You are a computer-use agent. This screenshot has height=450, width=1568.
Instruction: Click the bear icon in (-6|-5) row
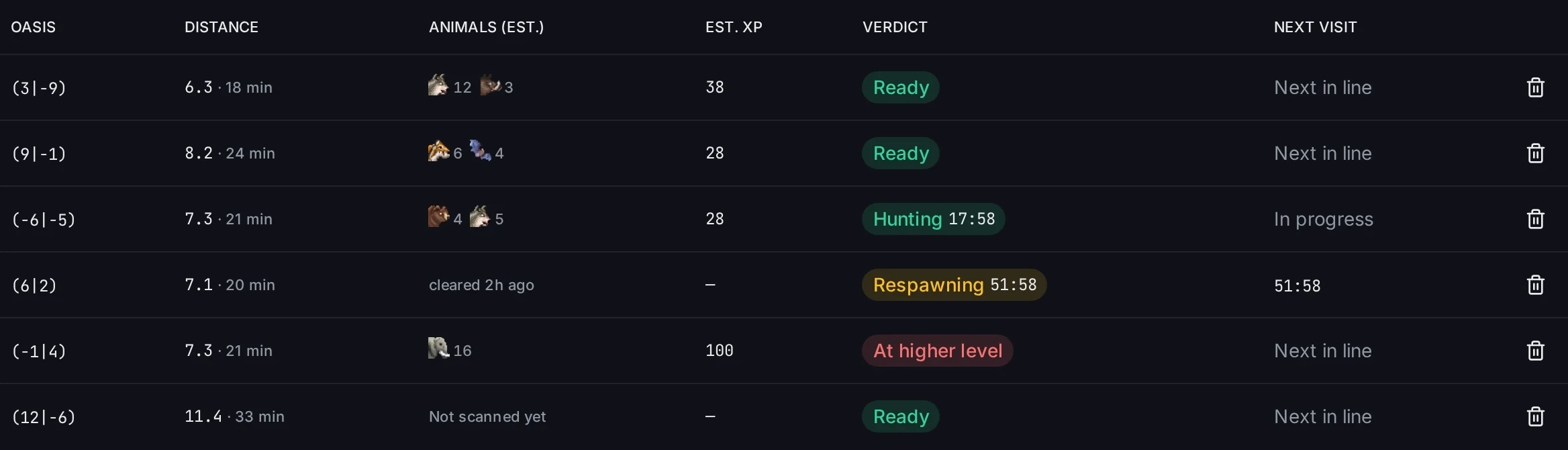click(x=438, y=216)
